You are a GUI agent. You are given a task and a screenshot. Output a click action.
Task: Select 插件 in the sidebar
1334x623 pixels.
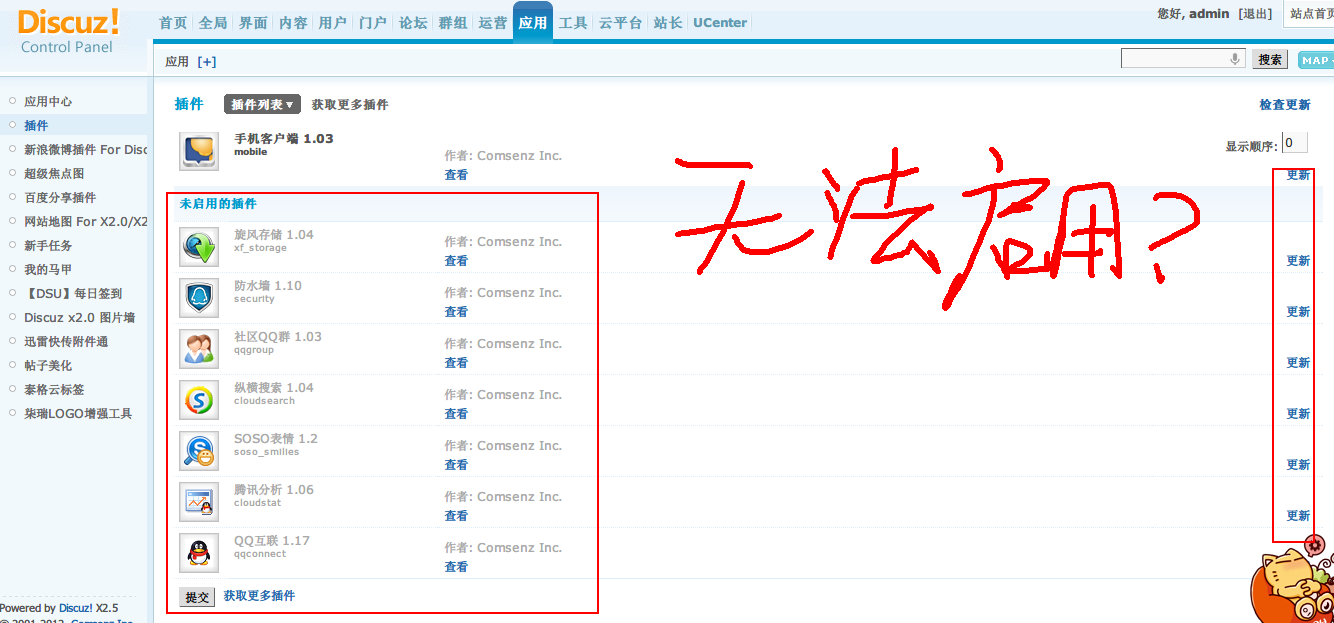click(36, 125)
